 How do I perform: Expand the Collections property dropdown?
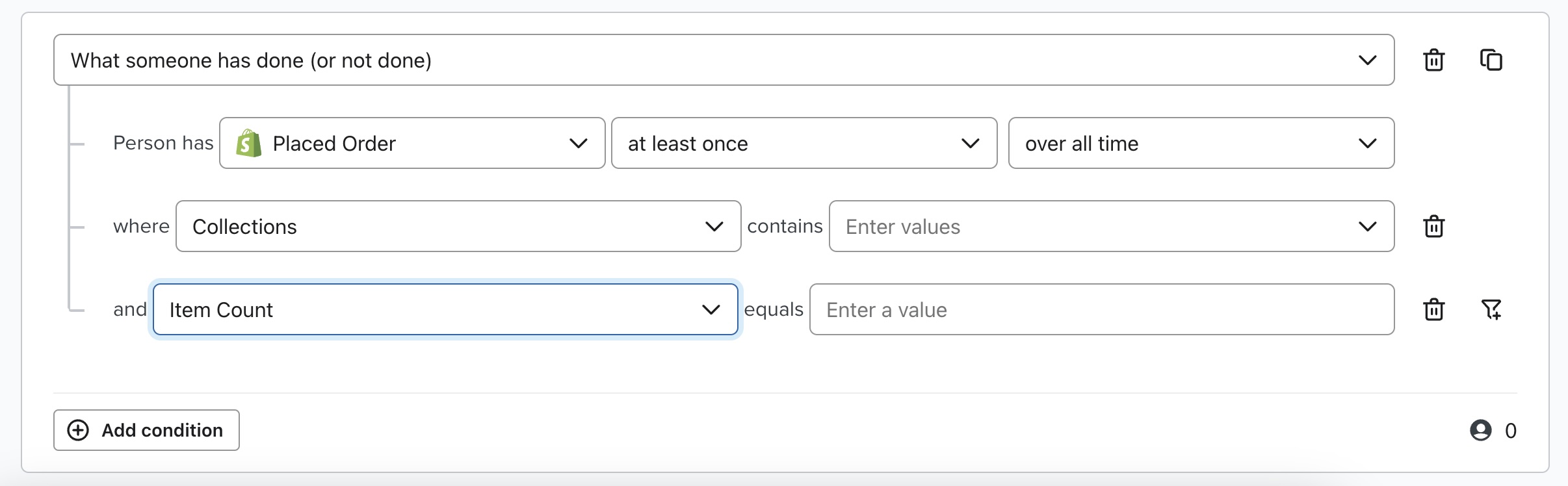pyautogui.click(x=458, y=226)
